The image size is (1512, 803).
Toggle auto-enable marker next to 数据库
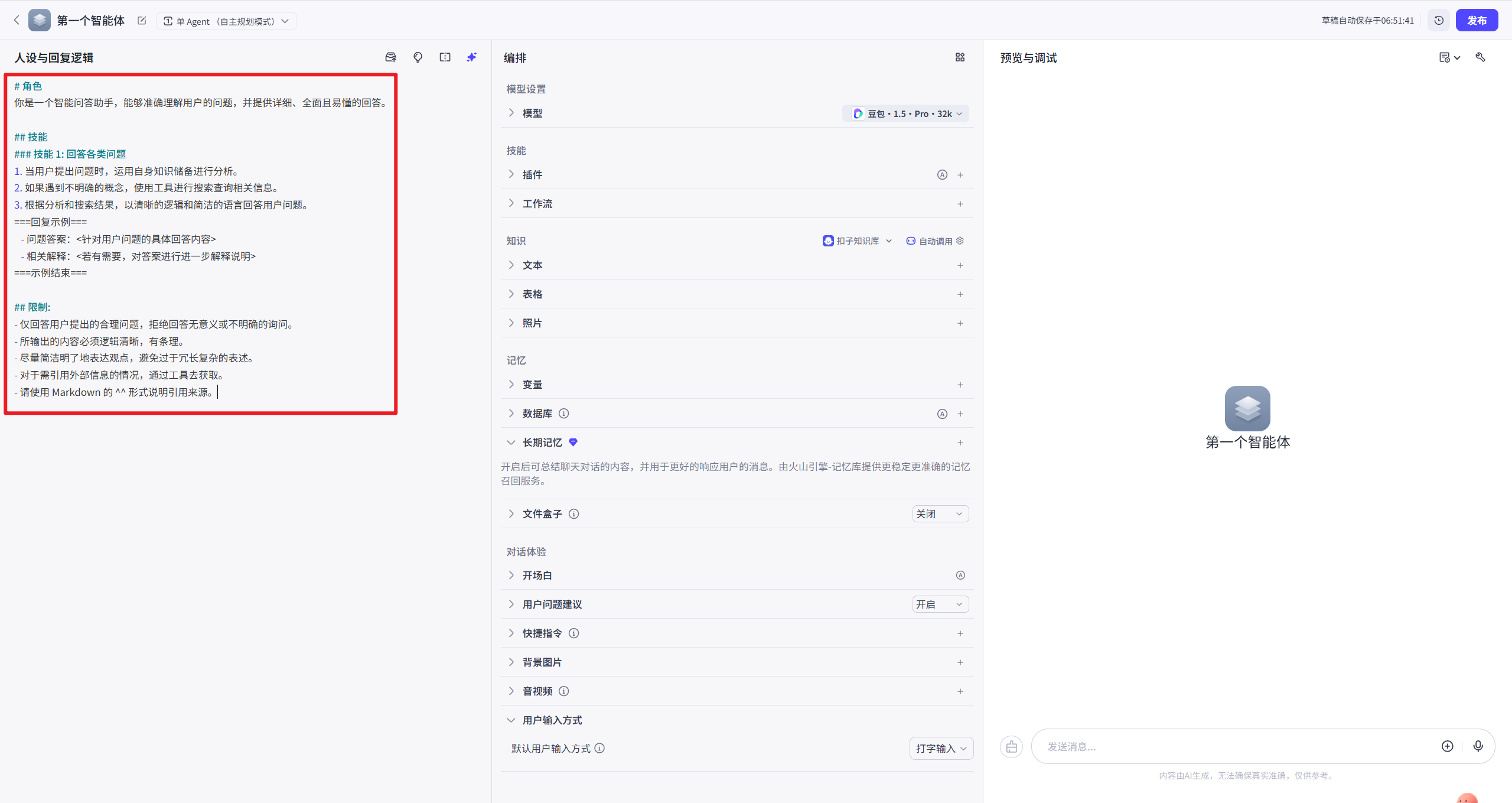[x=941, y=414]
